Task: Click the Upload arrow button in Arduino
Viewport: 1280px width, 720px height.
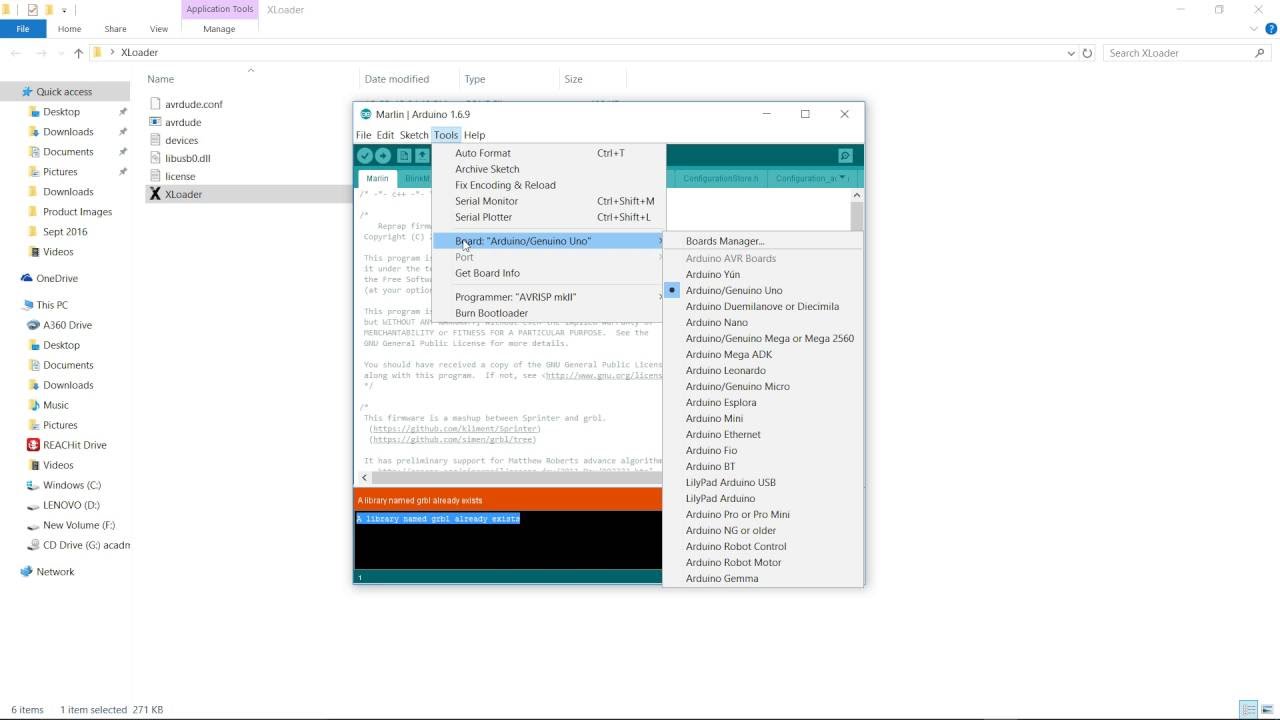Action: pyautogui.click(x=383, y=156)
